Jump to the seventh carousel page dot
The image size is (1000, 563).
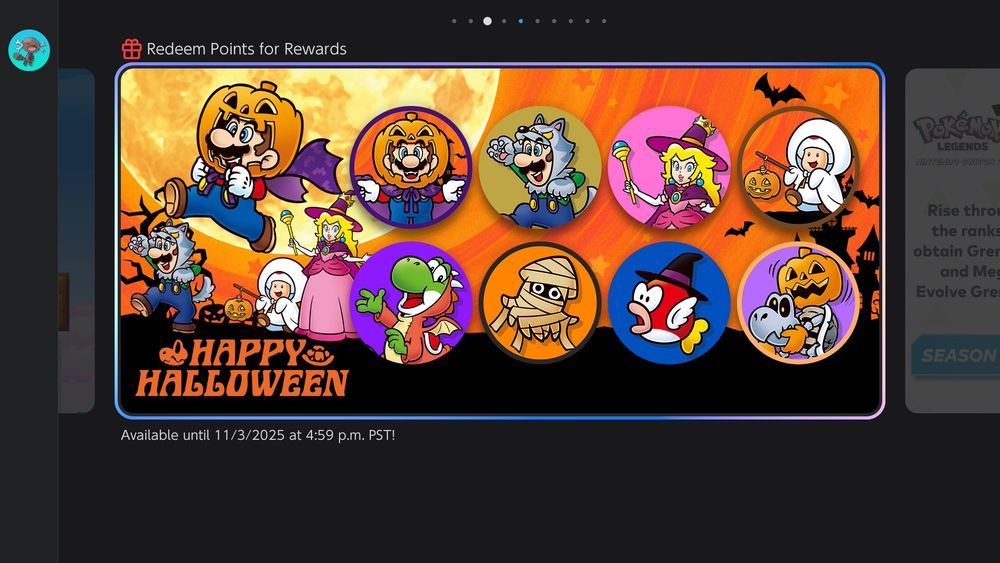pyautogui.click(x=554, y=21)
